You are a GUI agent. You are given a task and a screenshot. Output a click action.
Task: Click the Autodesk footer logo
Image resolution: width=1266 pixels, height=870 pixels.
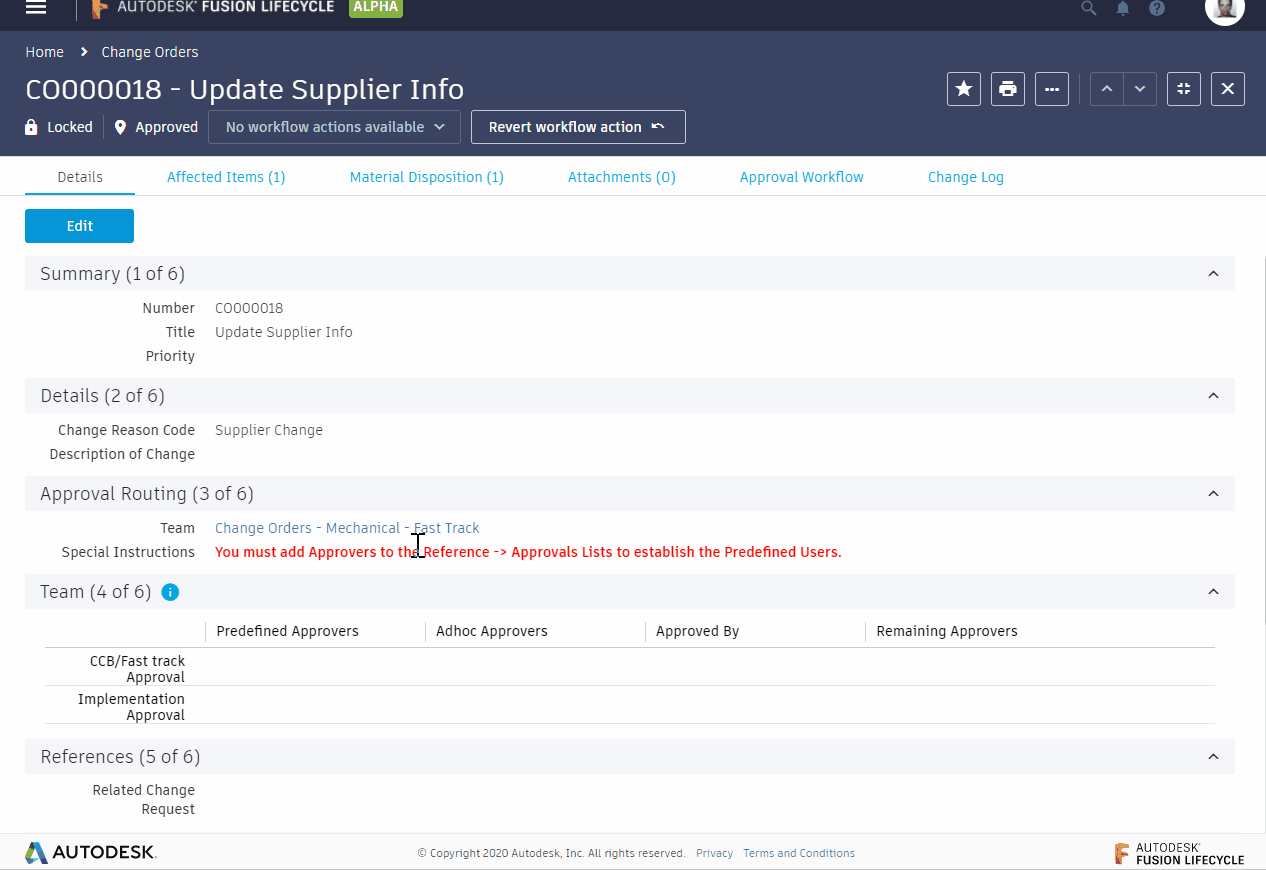91,853
